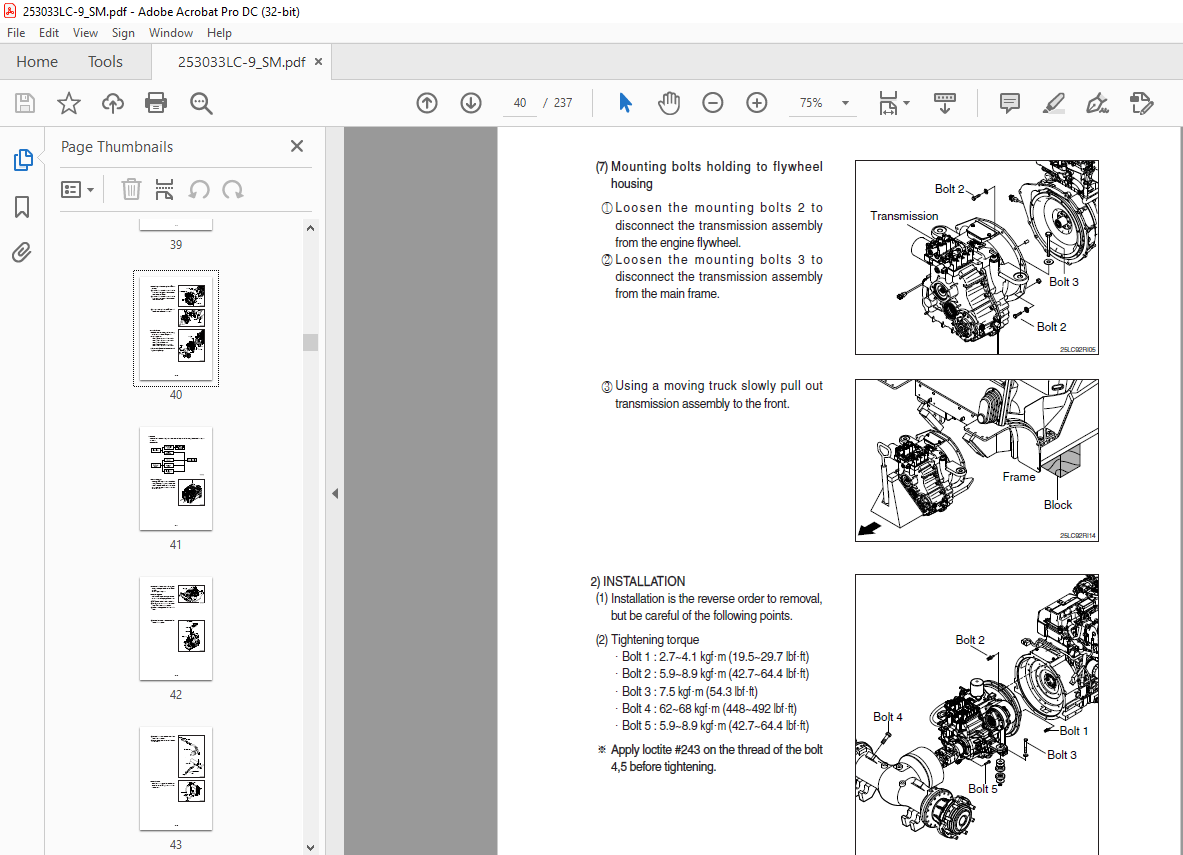Go to next page arrow
The image size is (1183, 855).
point(471,103)
